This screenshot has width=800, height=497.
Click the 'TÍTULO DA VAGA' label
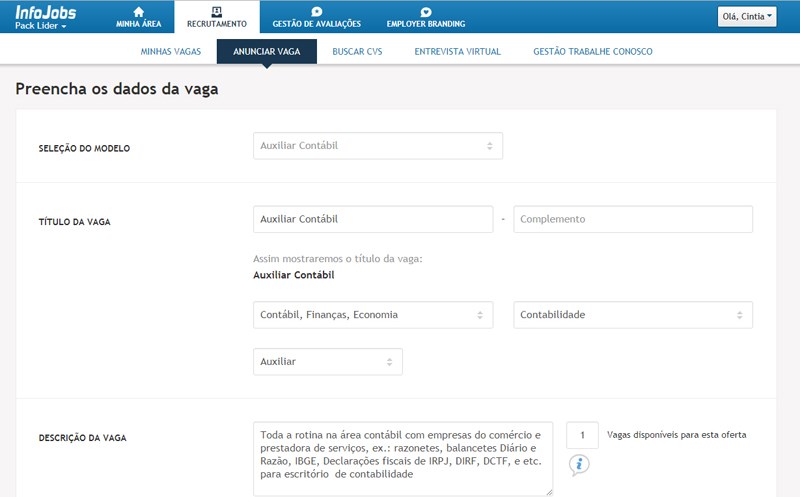click(74, 222)
